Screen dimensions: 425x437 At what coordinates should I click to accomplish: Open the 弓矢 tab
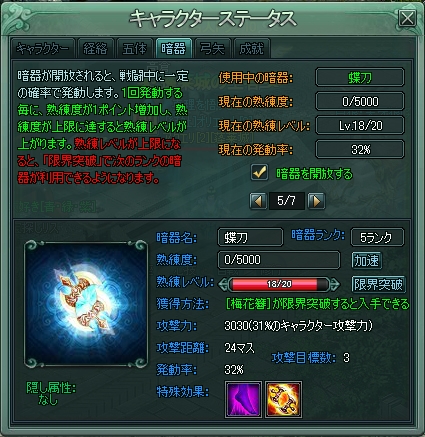click(x=213, y=49)
